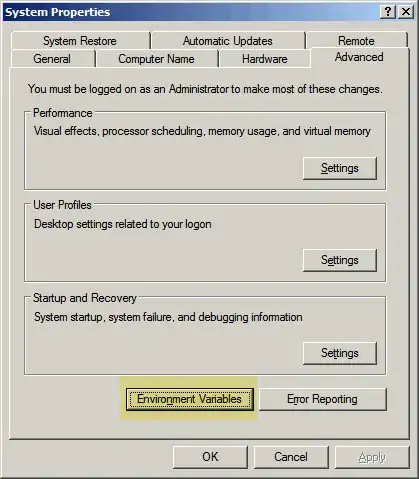The height and width of the screenshot is (479, 419).
Task: Click the Environment Variables button
Action: coord(189,399)
